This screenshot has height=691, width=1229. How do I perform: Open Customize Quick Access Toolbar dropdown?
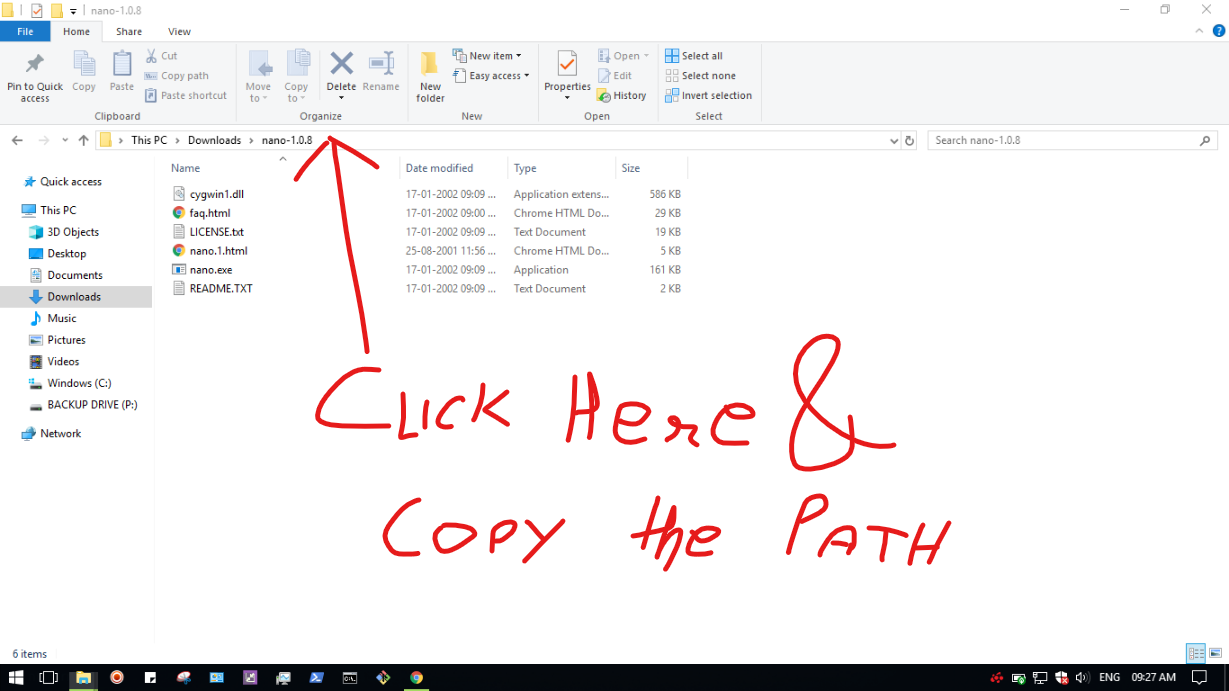point(73,11)
